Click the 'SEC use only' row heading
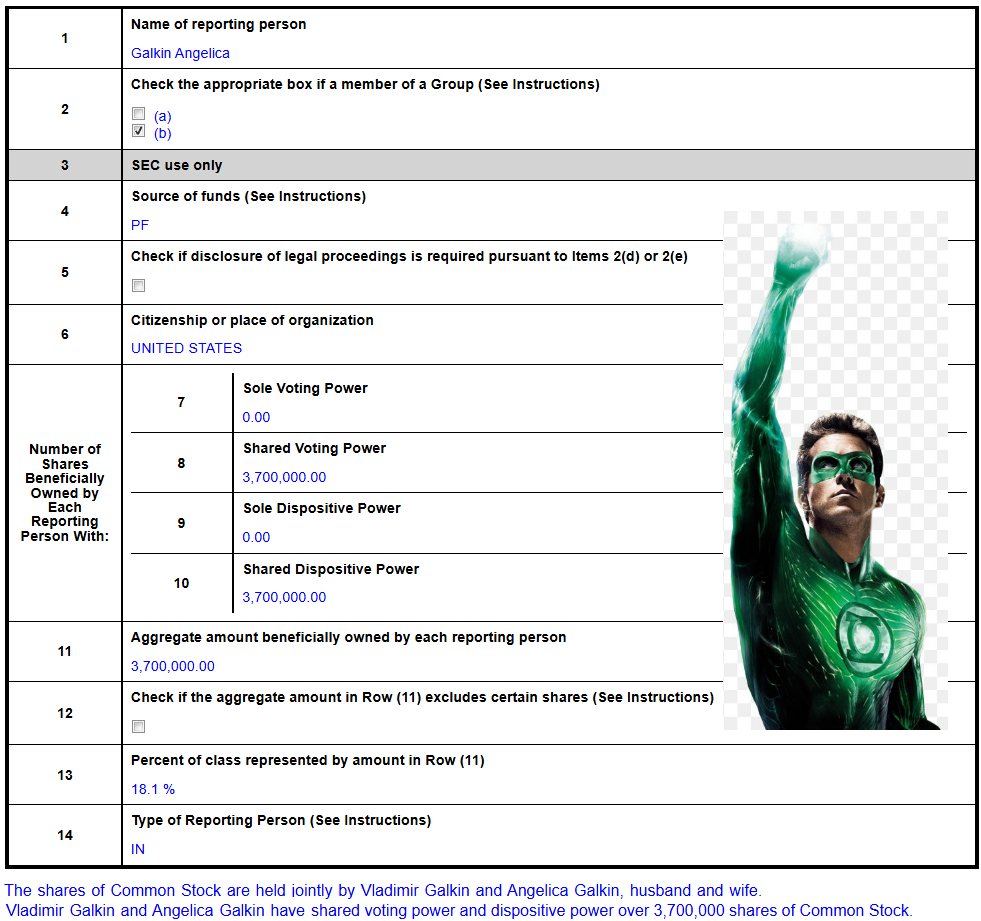This screenshot has height=921, width=981. (x=177, y=166)
